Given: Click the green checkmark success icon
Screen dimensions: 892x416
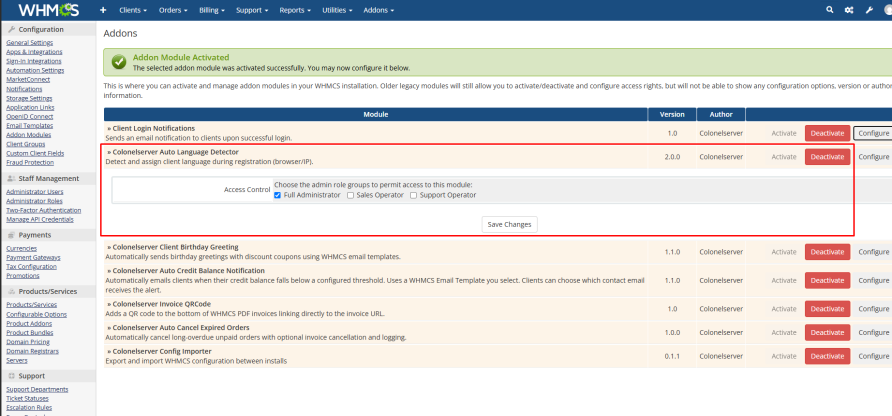Looking at the screenshot, I should (x=119, y=62).
